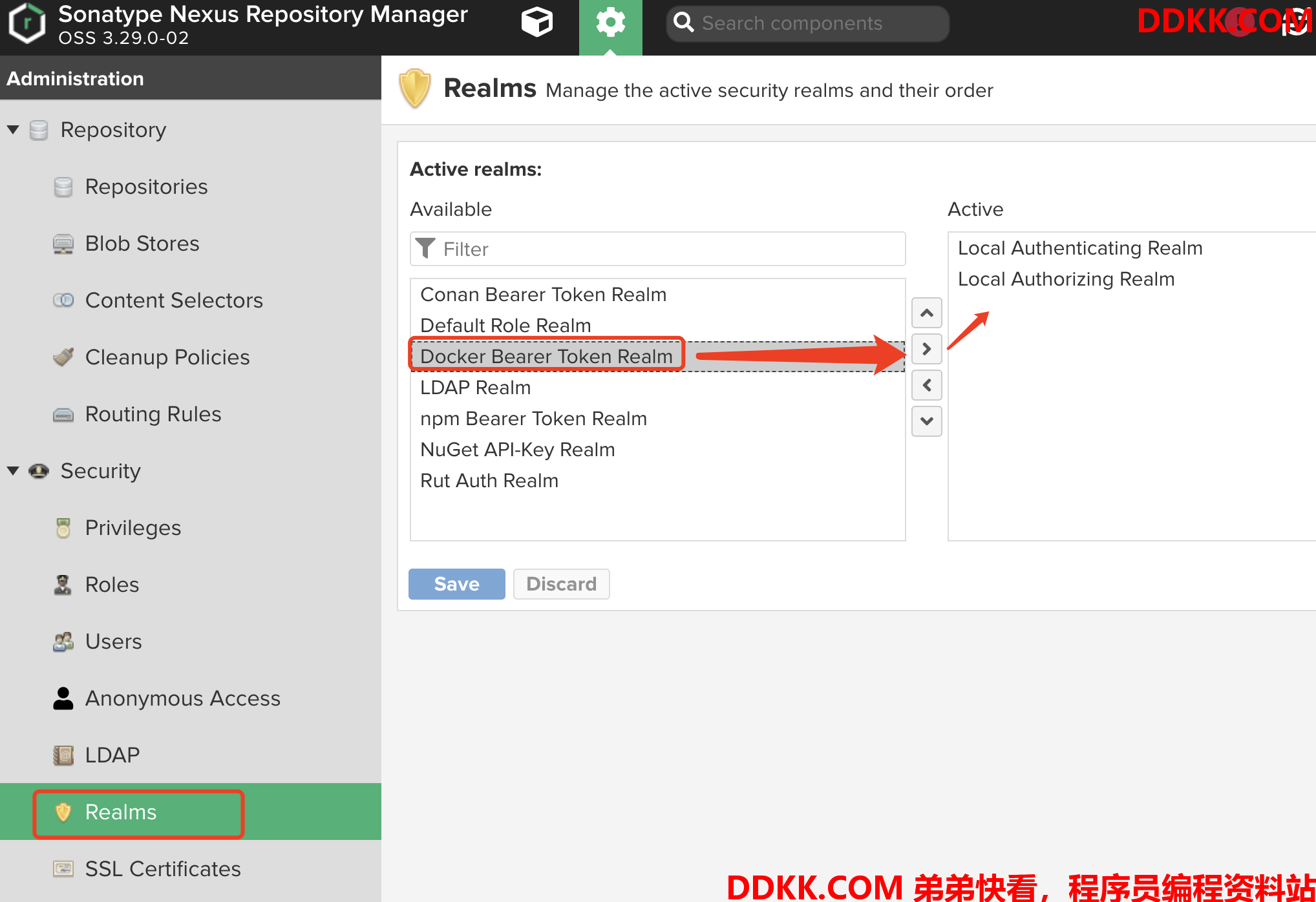The image size is (1316, 902).
Task: Click the Roles person icon
Action: [x=63, y=585]
